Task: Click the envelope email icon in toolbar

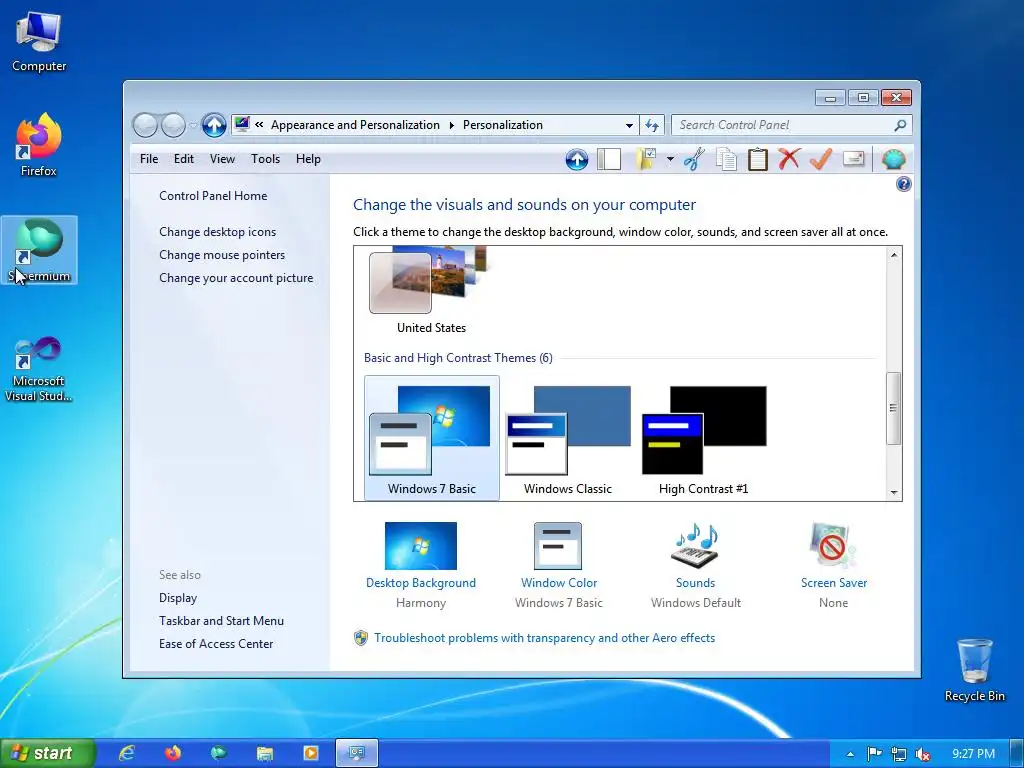Action: point(854,159)
